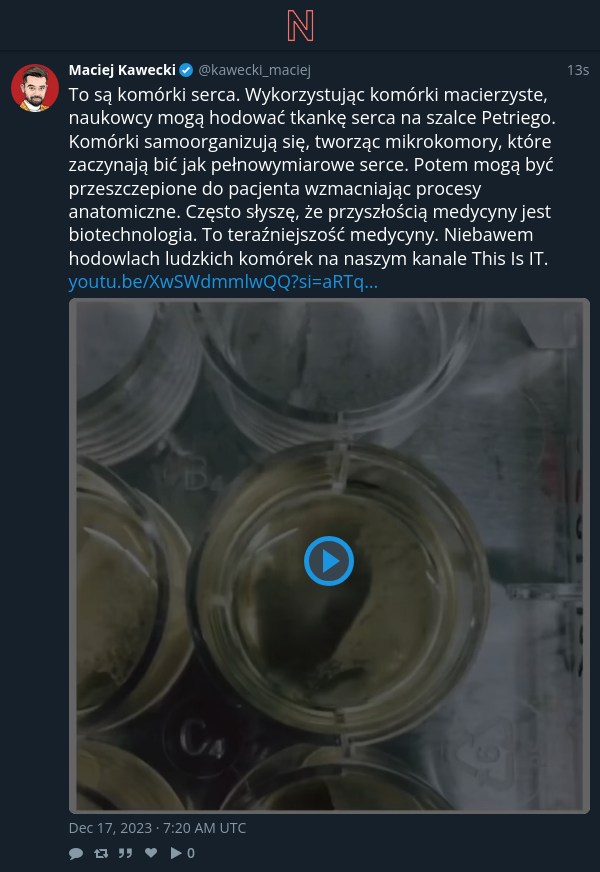Viewport: 600px width, 872px height.
Task: Click the views count number 0
Action: pyautogui.click(x=191, y=853)
